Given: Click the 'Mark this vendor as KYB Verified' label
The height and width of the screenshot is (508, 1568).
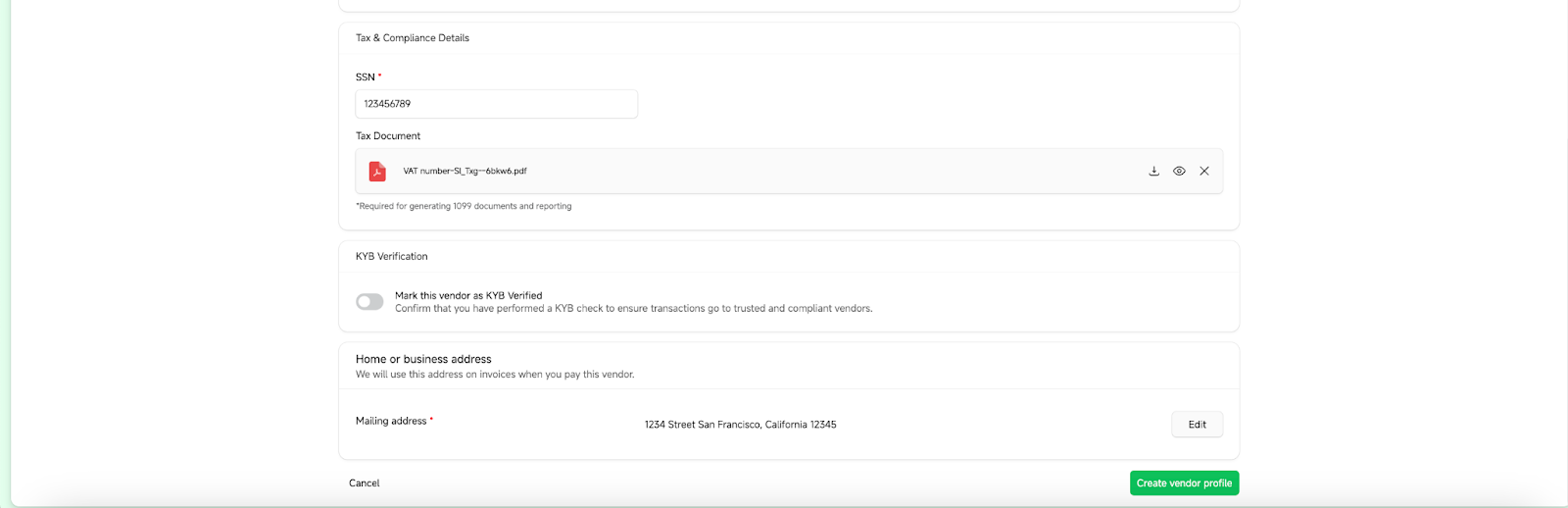Looking at the screenshot, I should click(468, 295).
